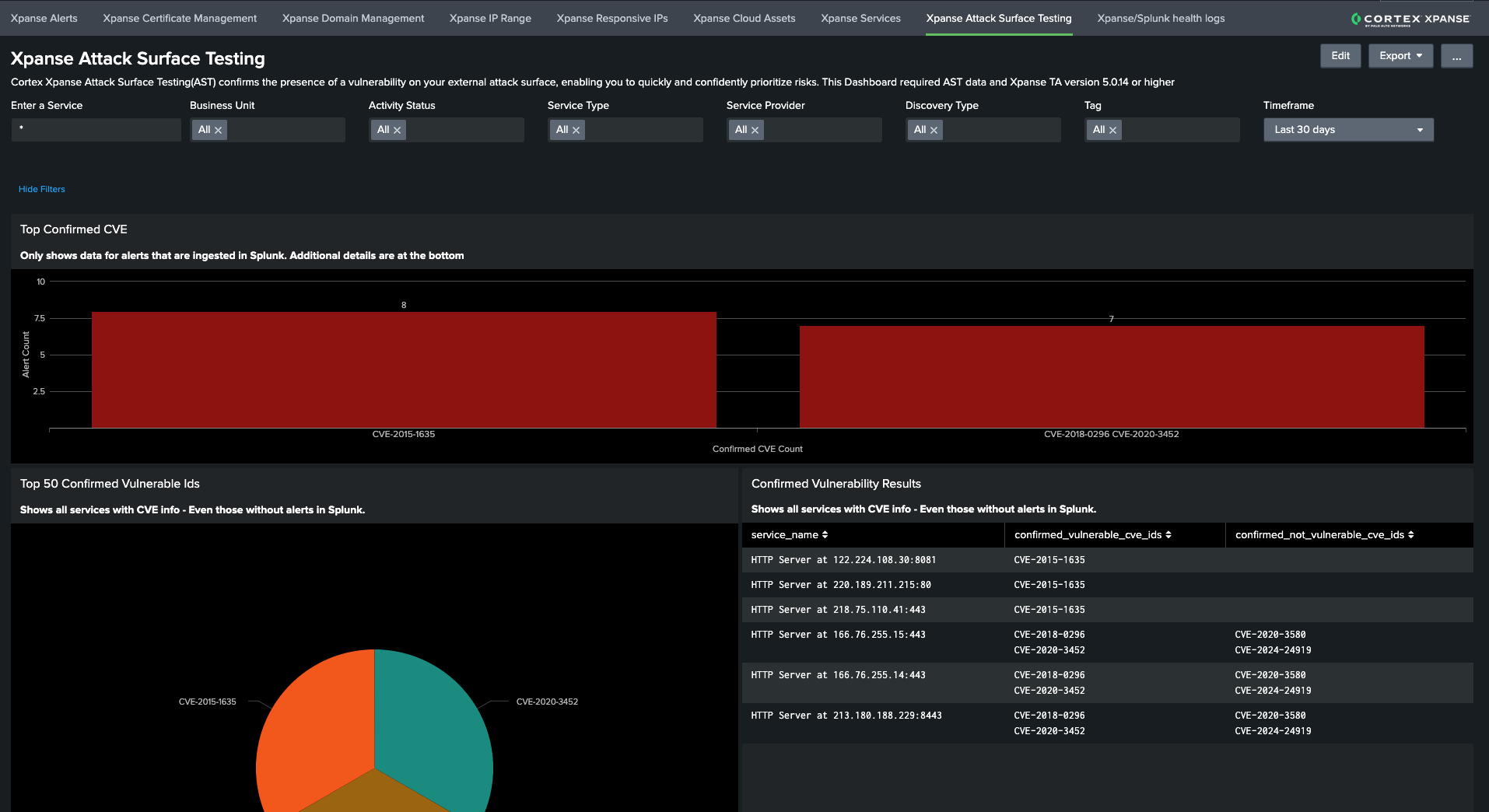This screenshot has width=1489, height=812.
Task: Sort by confirmed_not_vulnerable_cve_ids column arrows
Action: click(1411, 535)
